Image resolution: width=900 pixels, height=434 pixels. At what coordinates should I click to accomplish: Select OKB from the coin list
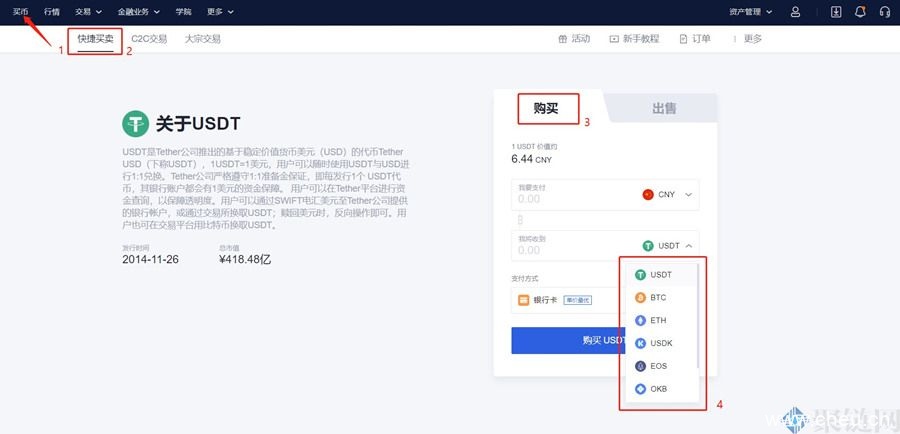(x=657, y=389)
